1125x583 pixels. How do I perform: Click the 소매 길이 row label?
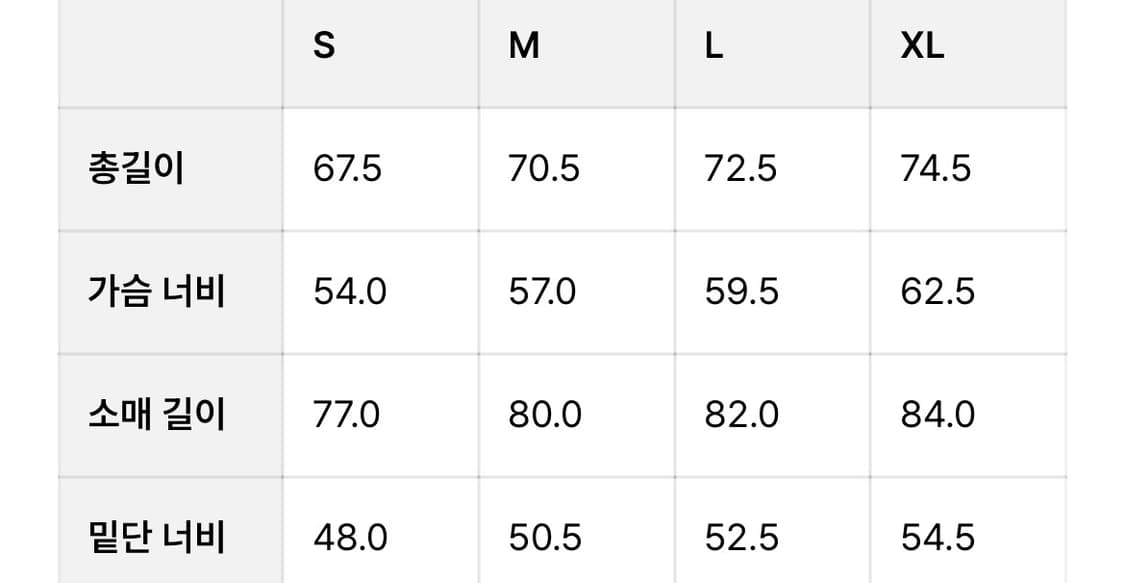[157, 414]
